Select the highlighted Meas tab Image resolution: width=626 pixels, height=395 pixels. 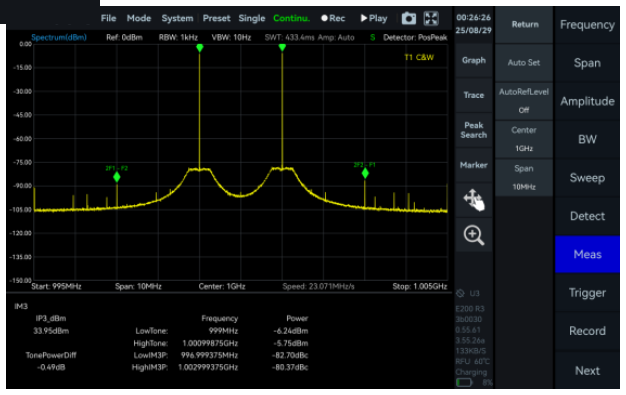click(587, 254)
